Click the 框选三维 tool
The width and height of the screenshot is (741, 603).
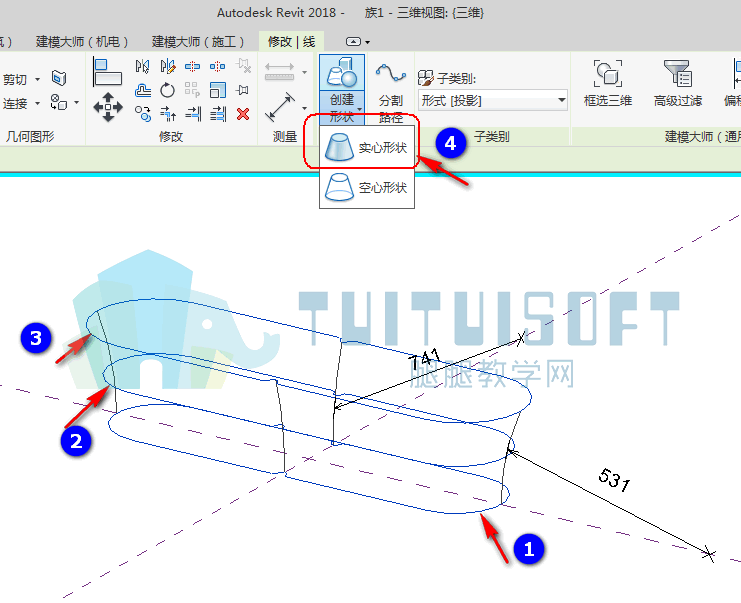(608, 83)
